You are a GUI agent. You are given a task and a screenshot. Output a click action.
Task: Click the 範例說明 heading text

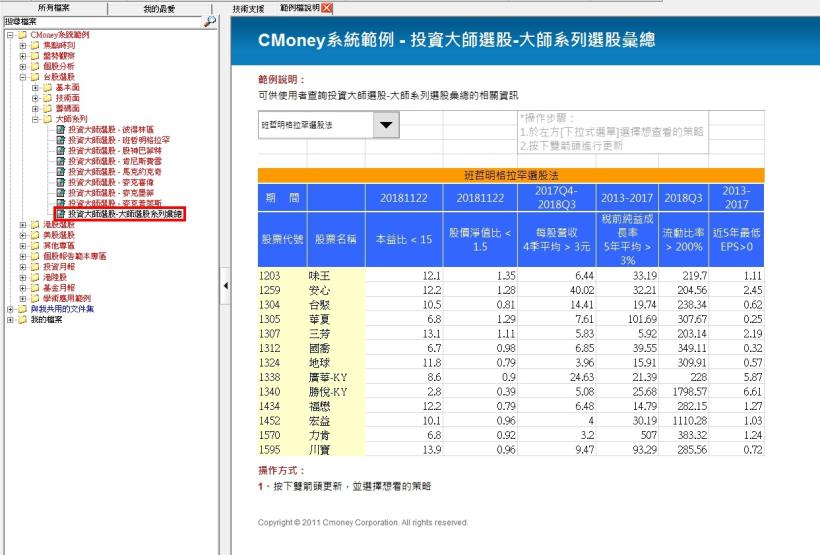[x=281, y=80]
